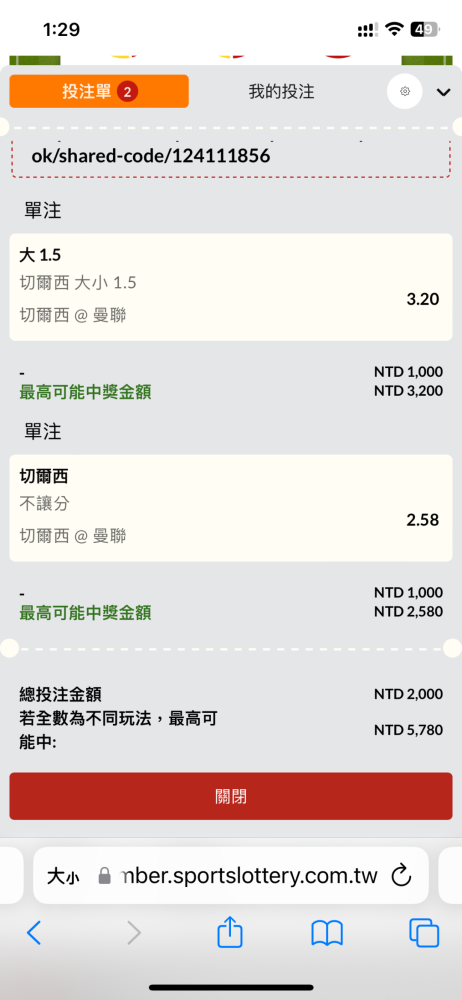Switch to 投注單 tab
The height and width of the screenshot is (1000, 462).
[x=99, y=92]
